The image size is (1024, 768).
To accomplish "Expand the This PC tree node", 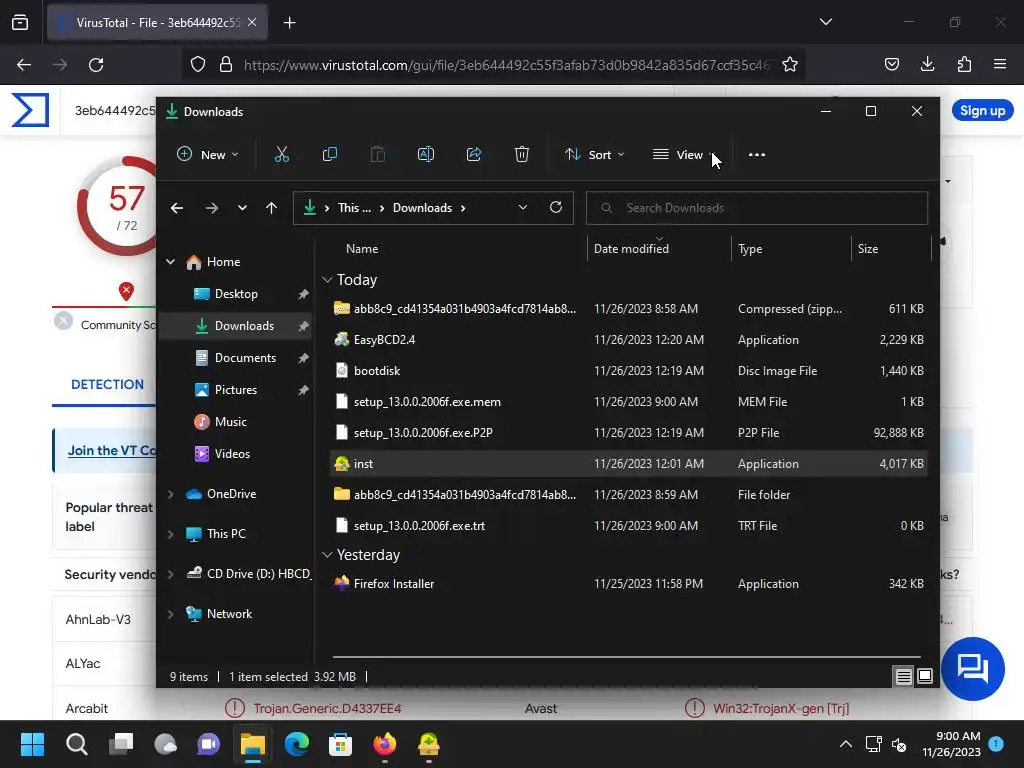I will point(170,534).
